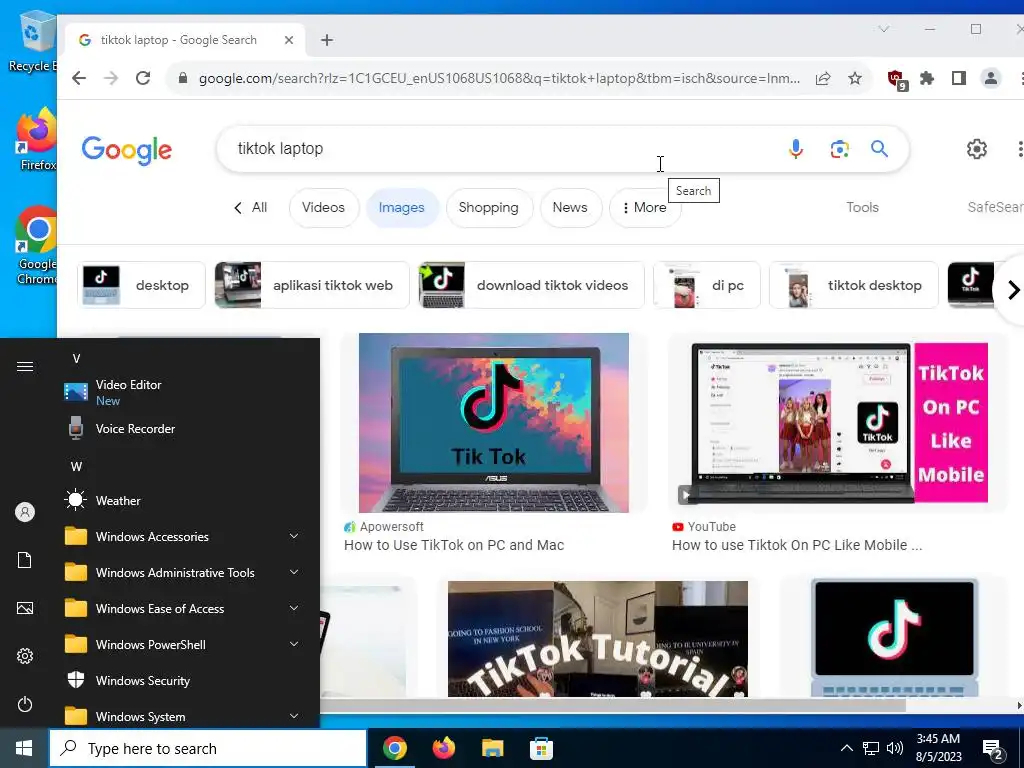Jump to letter V in app list
The height and width of the screenshot is (768, 1024).
76,359
